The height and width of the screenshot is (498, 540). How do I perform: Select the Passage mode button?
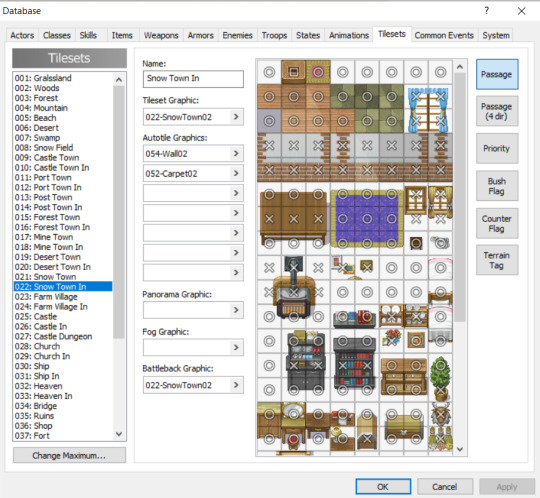click(497, 74)
